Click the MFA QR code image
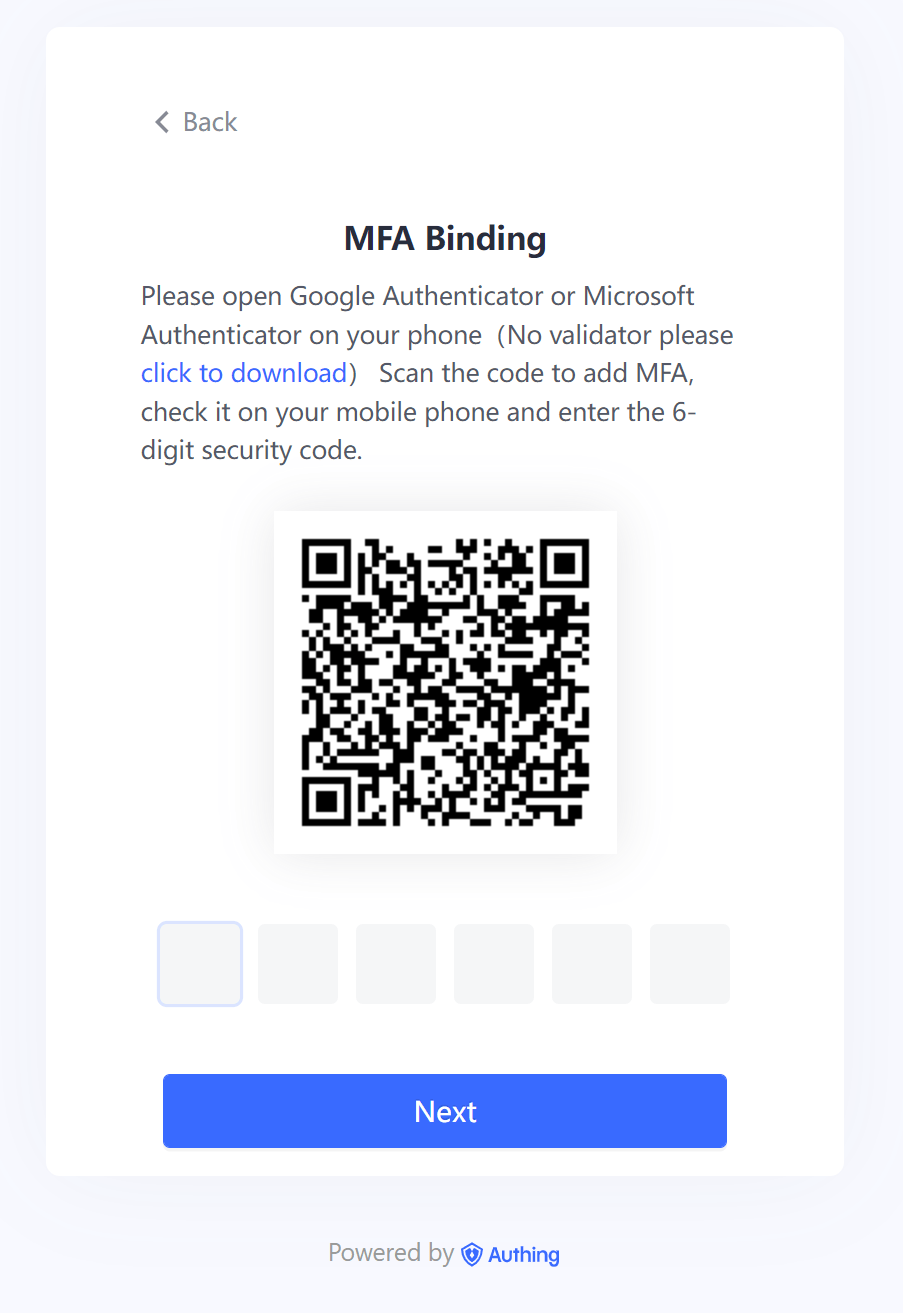The image size is (903, 1313). [x=445, y=682]
